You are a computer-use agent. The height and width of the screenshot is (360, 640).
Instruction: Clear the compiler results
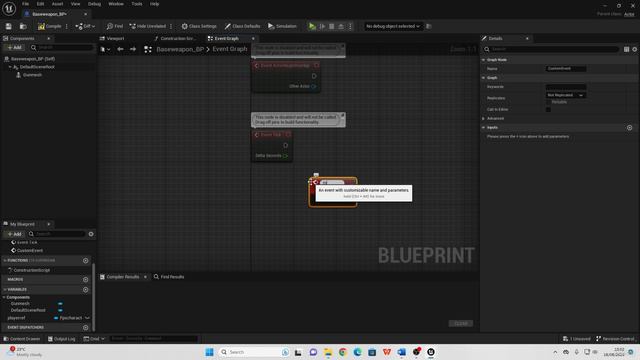pos(461,323)
